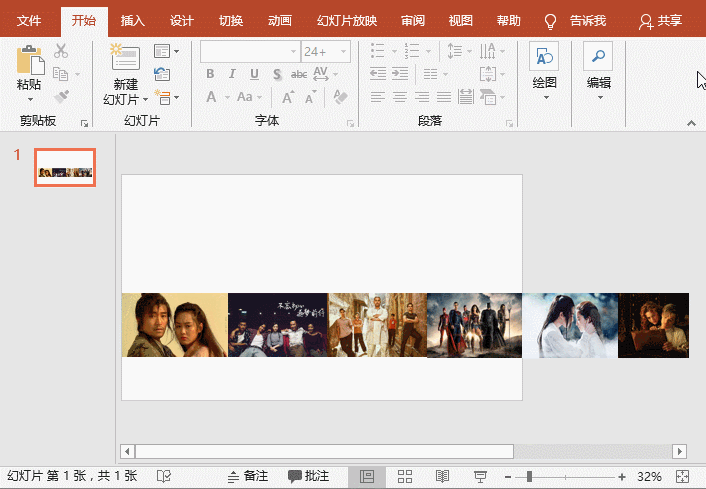Viewport: 706px width, 489px height.
Task: Switch to the Animations (动画) tab
Action: (280, 20)
